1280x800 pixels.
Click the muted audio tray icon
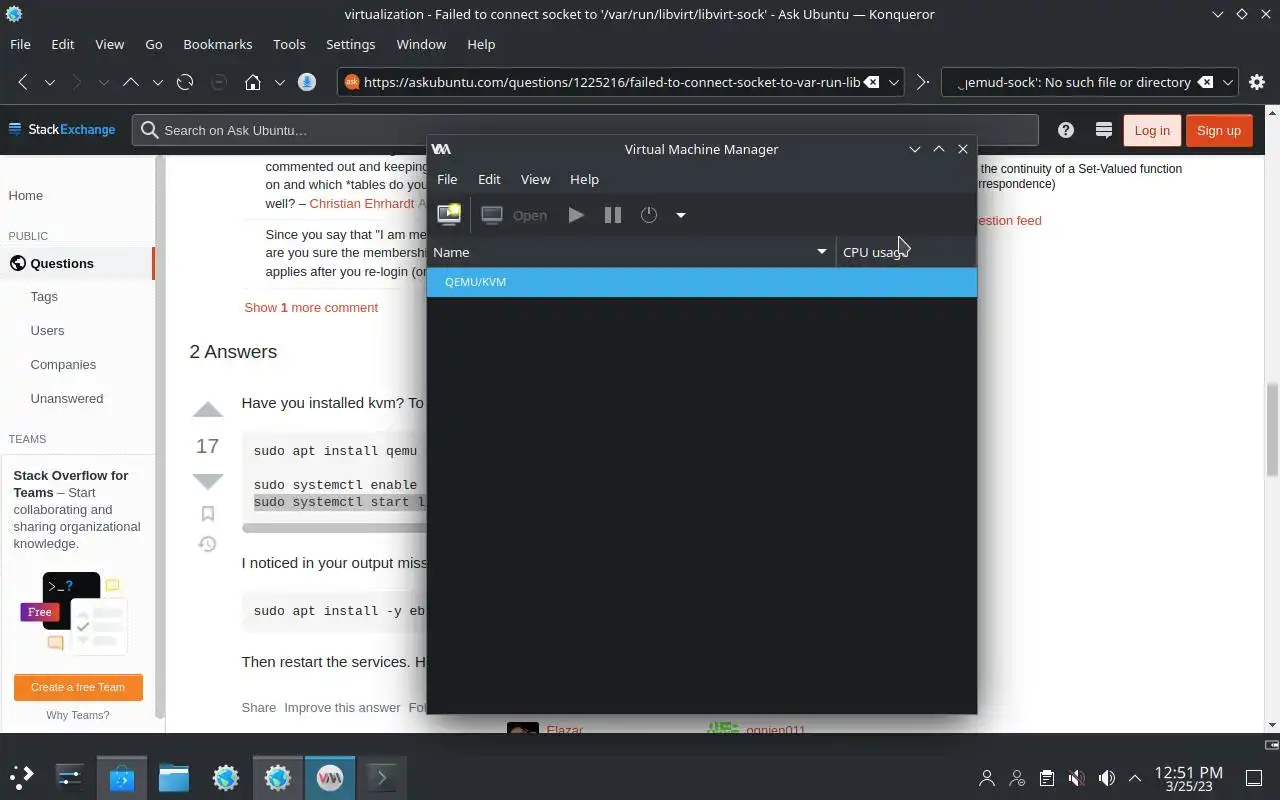[1076, 777]
